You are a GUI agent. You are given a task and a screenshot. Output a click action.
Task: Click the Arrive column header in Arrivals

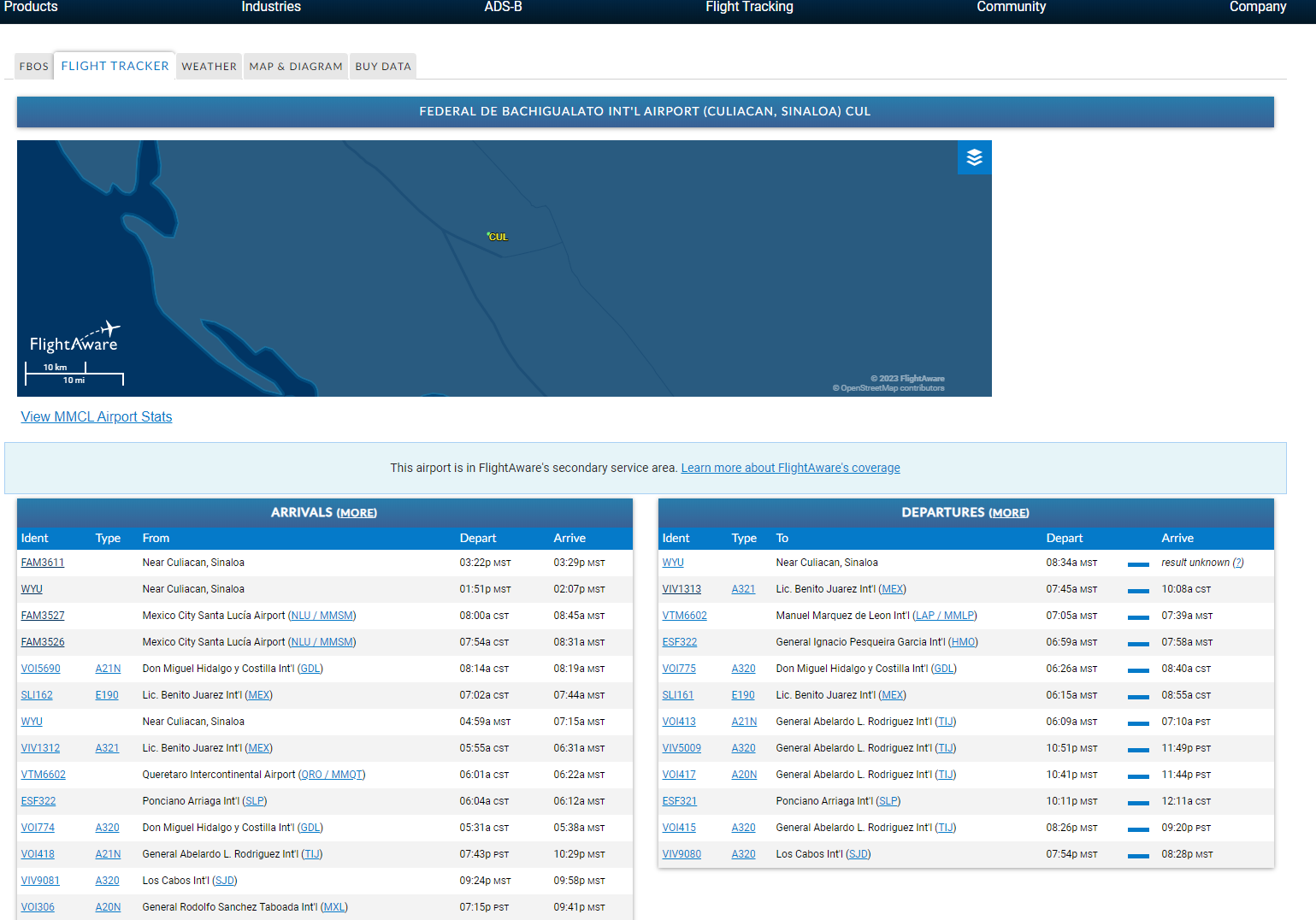(x=569, y=538)
